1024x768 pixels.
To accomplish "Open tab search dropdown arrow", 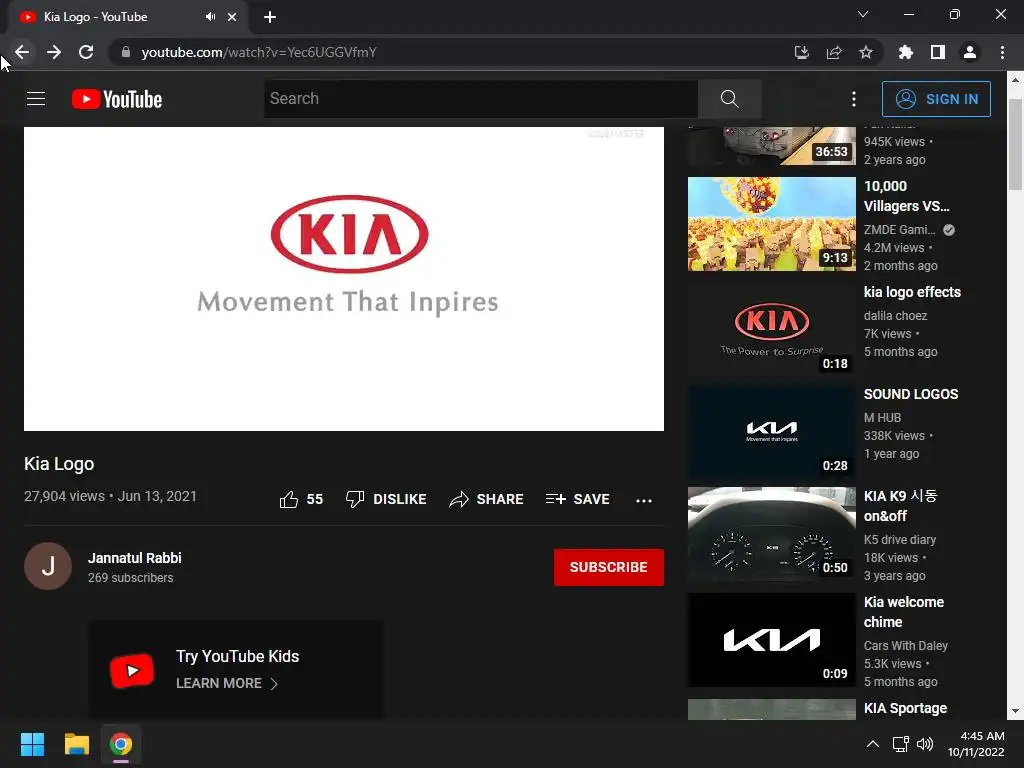I will tap(863, 14).
